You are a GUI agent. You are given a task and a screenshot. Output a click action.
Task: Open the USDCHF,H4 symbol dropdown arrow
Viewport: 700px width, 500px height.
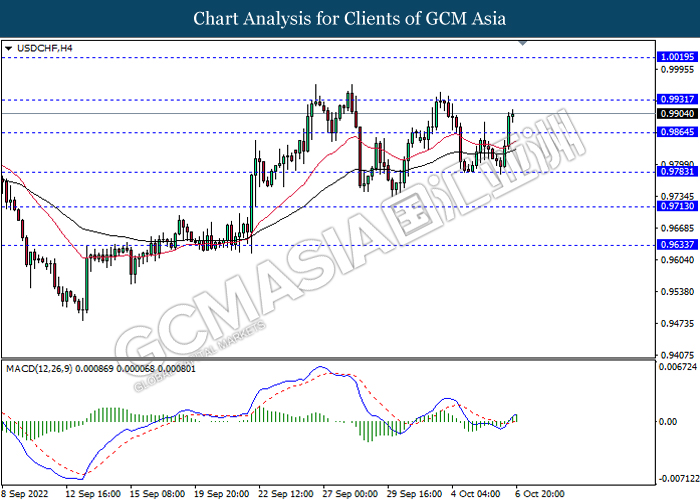click(8, 48)
